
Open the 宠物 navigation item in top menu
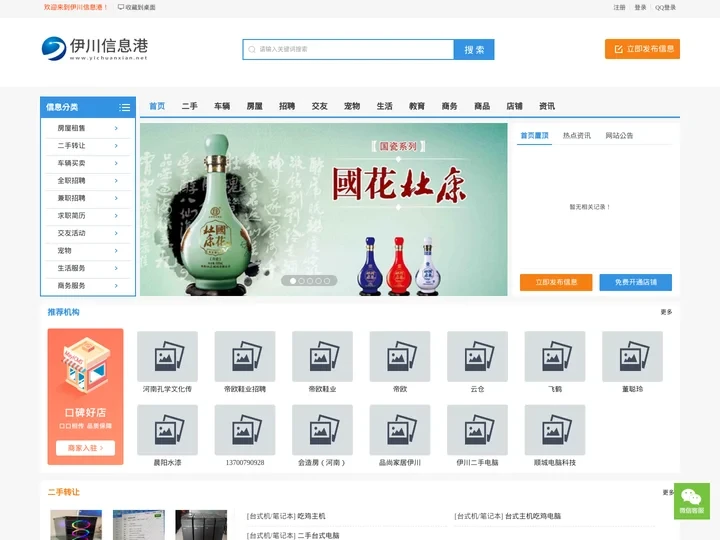click(x=352, y=106)
